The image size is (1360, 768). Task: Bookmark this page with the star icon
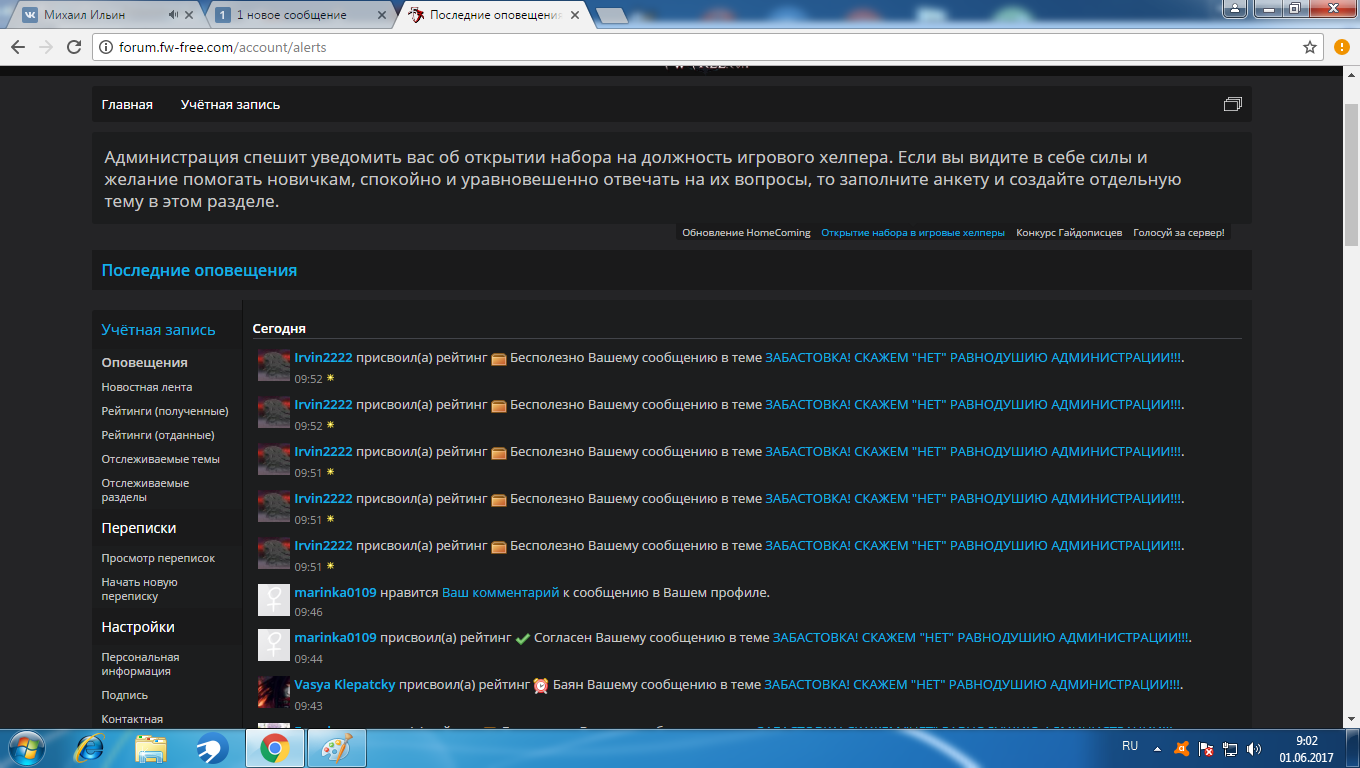pos(1310,47)
